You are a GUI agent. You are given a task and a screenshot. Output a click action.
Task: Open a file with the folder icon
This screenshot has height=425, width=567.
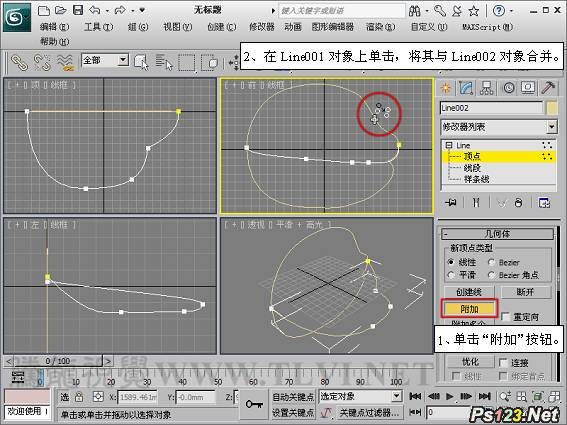(61, 10)
